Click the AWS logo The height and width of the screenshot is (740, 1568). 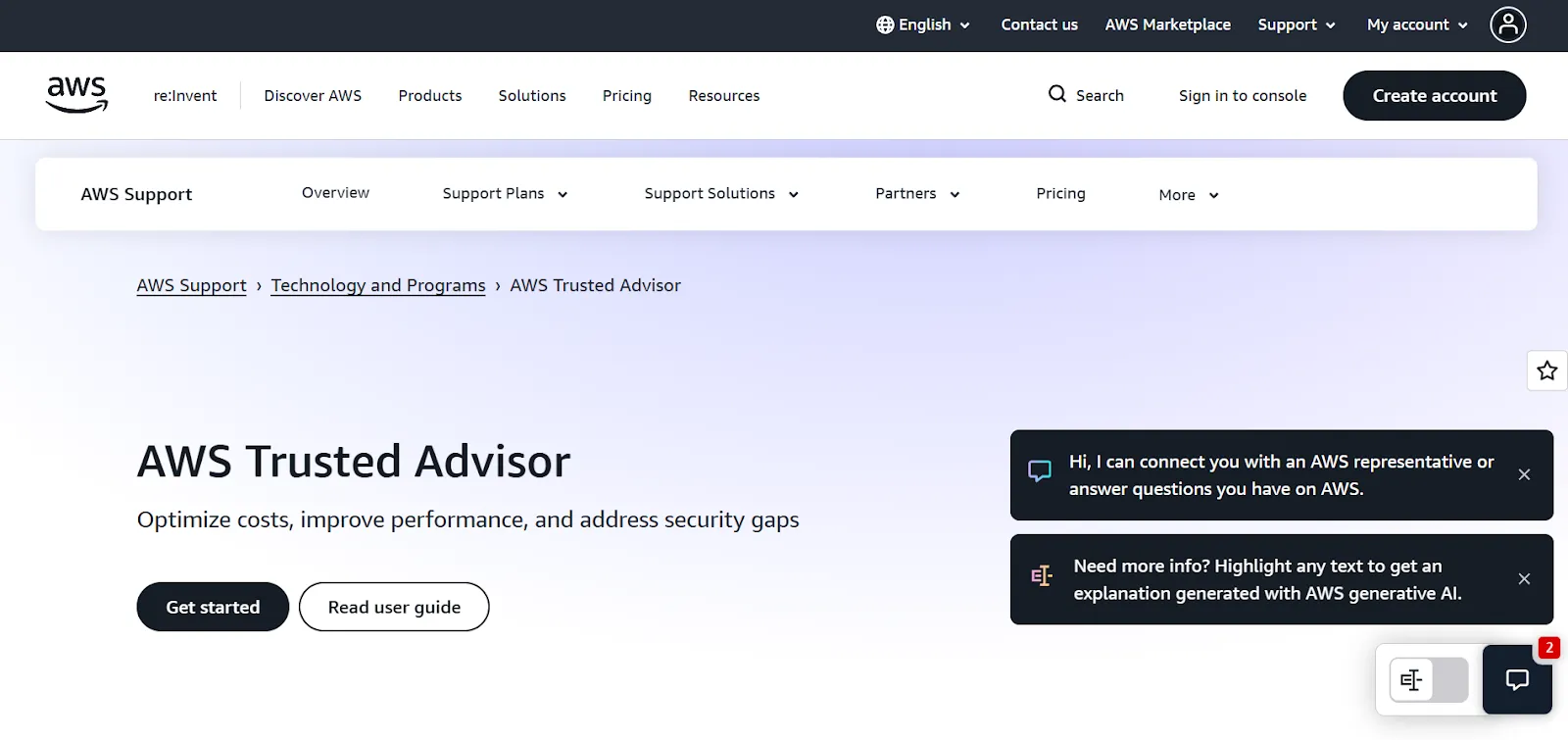76,95
